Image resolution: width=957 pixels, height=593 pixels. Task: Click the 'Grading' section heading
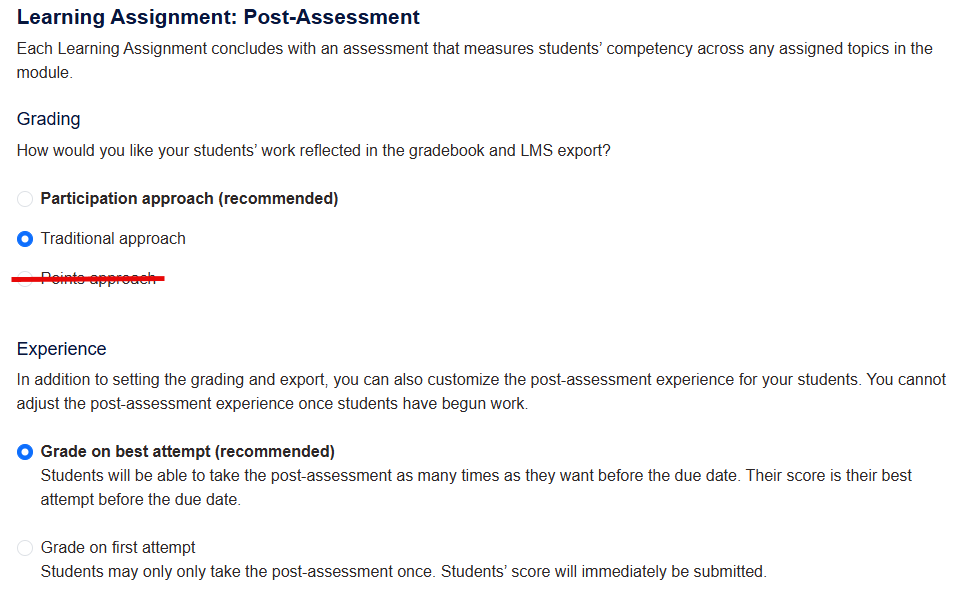pyautogui.click(x=48, y=119)
